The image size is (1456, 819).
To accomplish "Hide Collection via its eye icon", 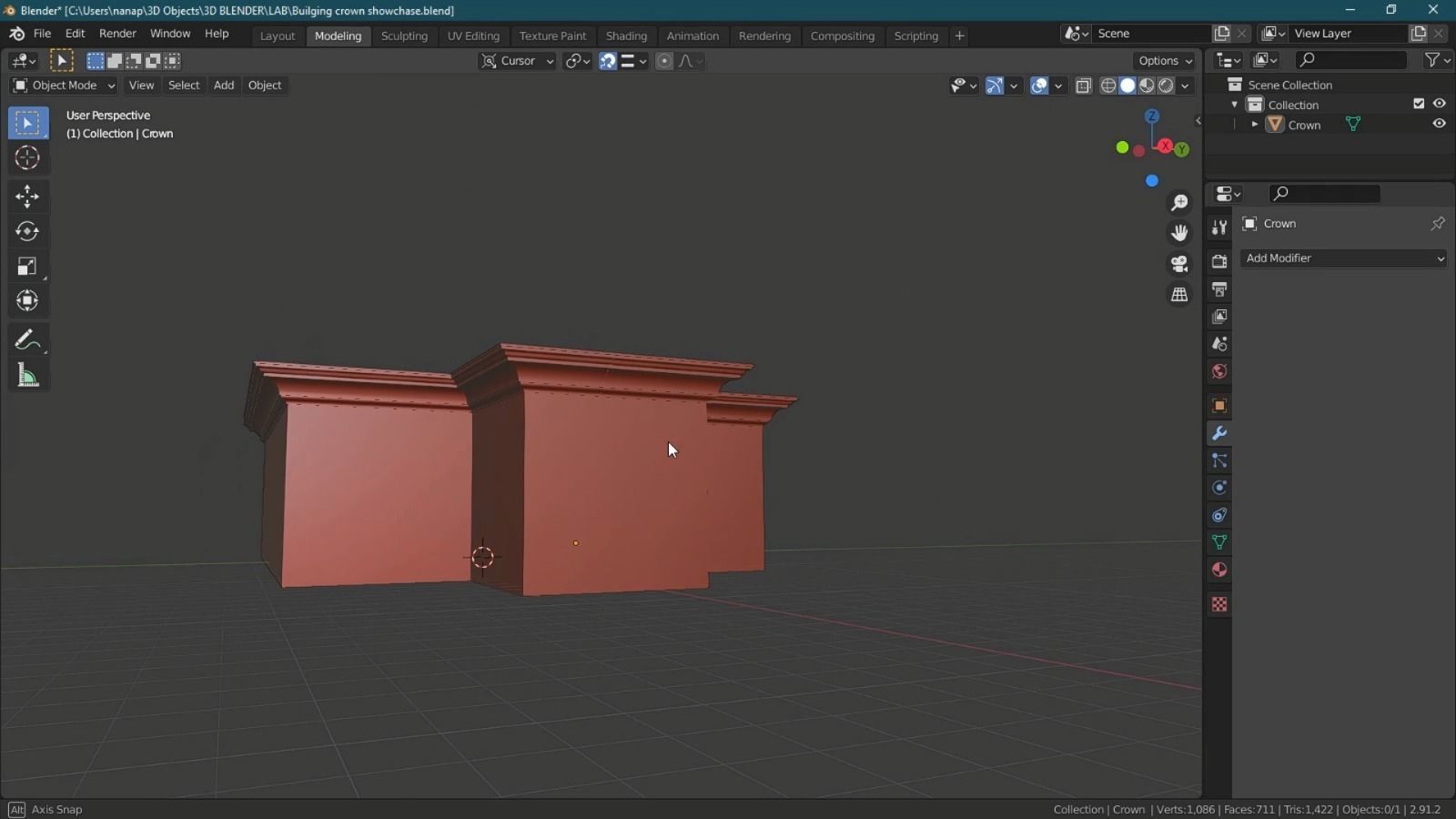I will (1439, 104).
